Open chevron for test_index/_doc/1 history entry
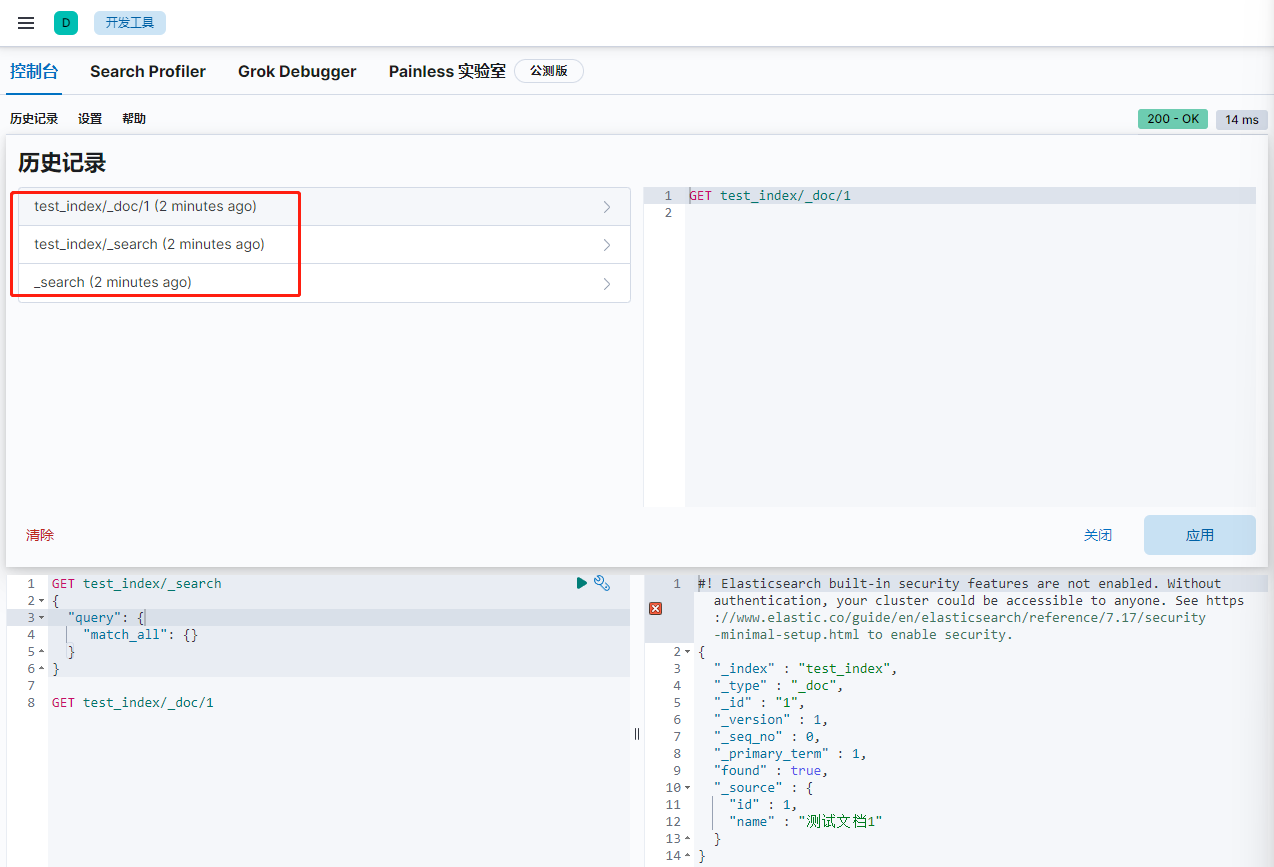The width and height of the screenshot is (1274, 867). click(x=606, y=207)
